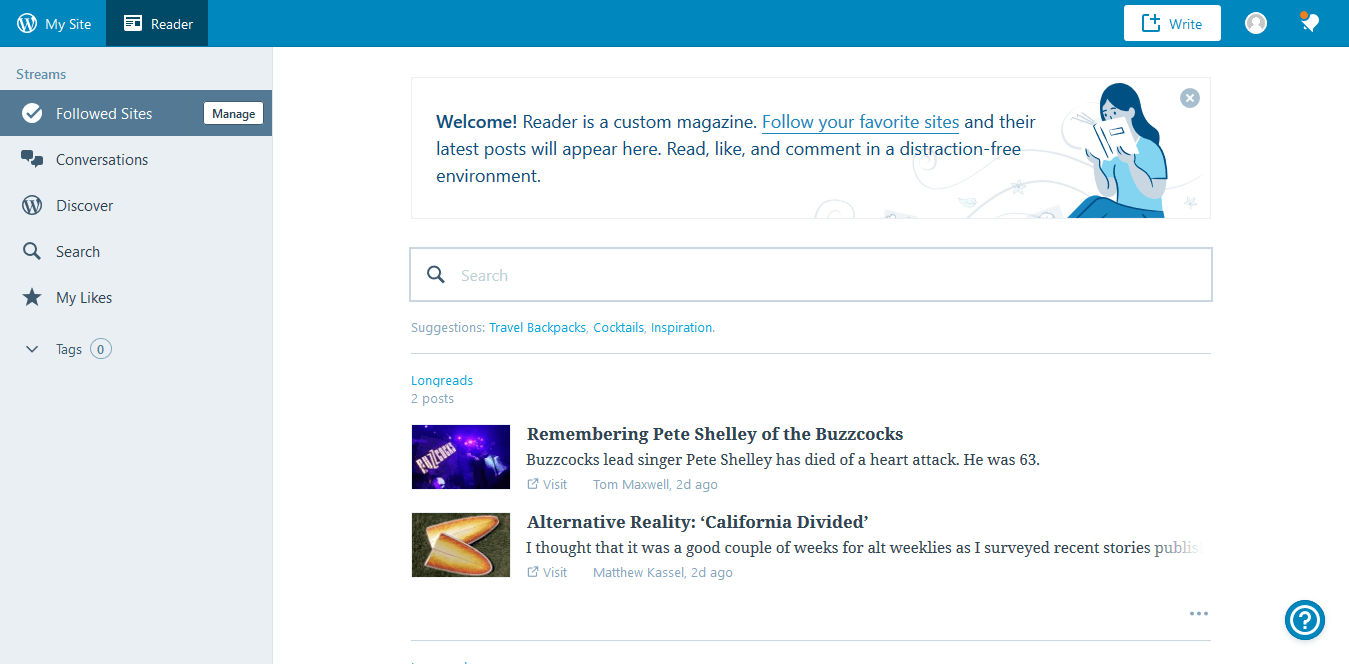This screenshot has height=664, width=1349.
Task: Select Followed Sites stream
Action: [104, 114]
